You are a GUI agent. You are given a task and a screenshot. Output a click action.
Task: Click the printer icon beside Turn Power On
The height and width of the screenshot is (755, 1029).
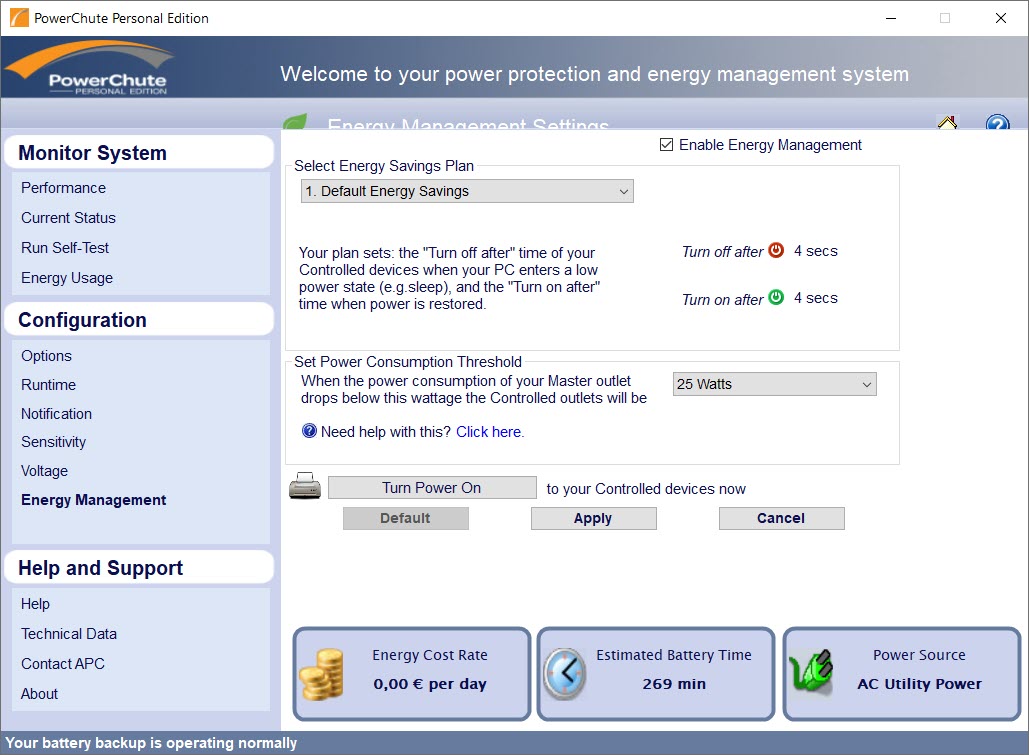[305, 486]
